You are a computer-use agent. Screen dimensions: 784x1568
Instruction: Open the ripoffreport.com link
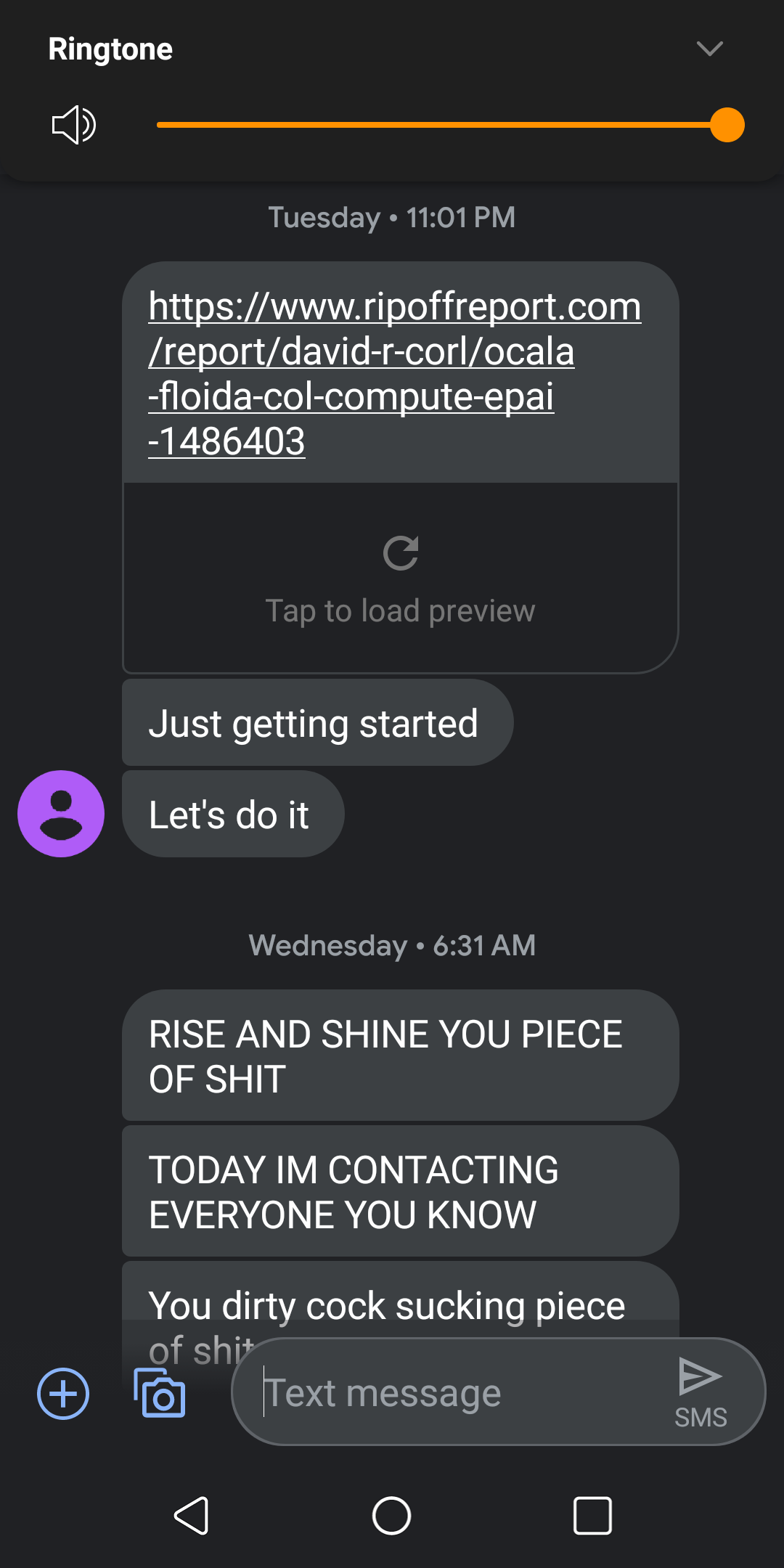[395, 373]
